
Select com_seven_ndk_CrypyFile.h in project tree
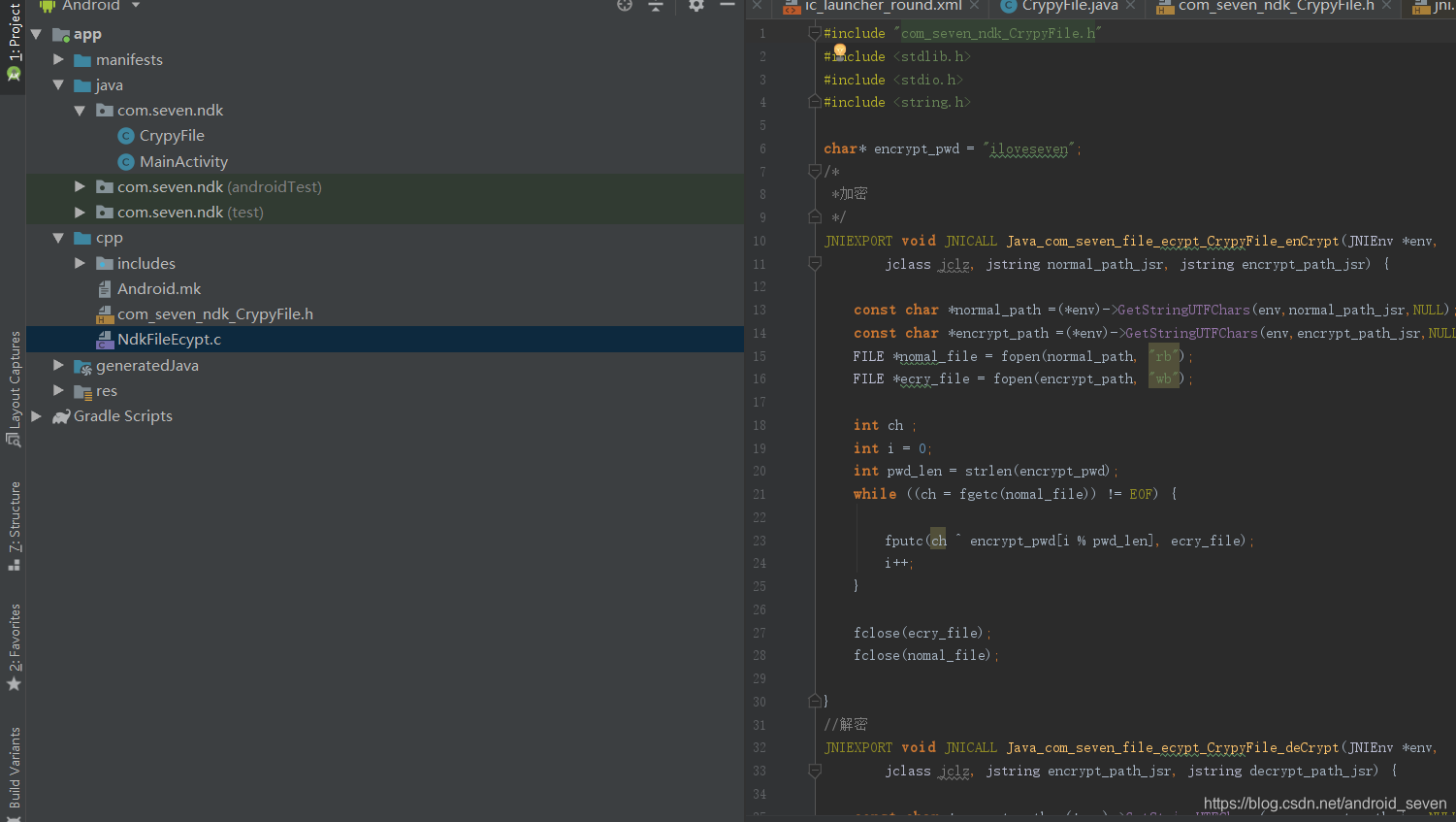coord(215,313)
